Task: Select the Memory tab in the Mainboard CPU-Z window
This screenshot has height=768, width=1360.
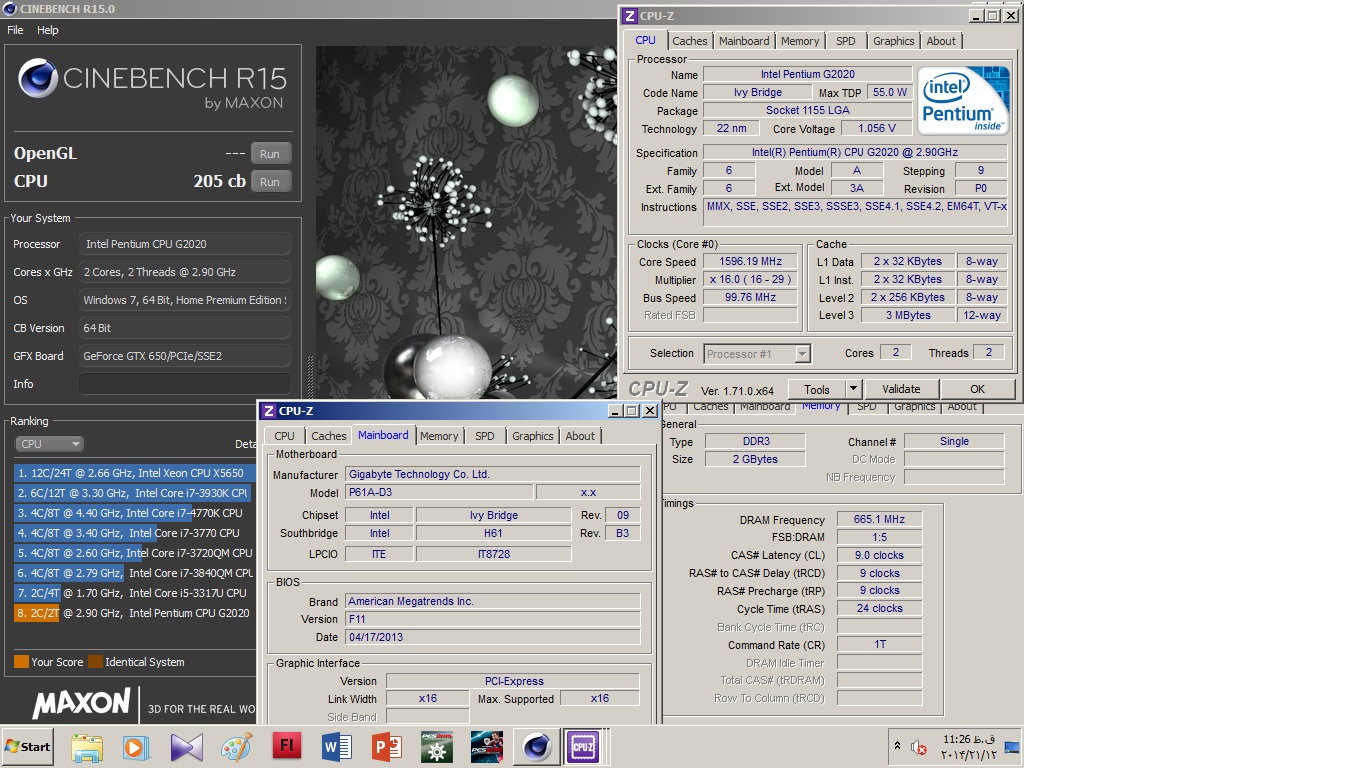Action: tap(439, 436)
